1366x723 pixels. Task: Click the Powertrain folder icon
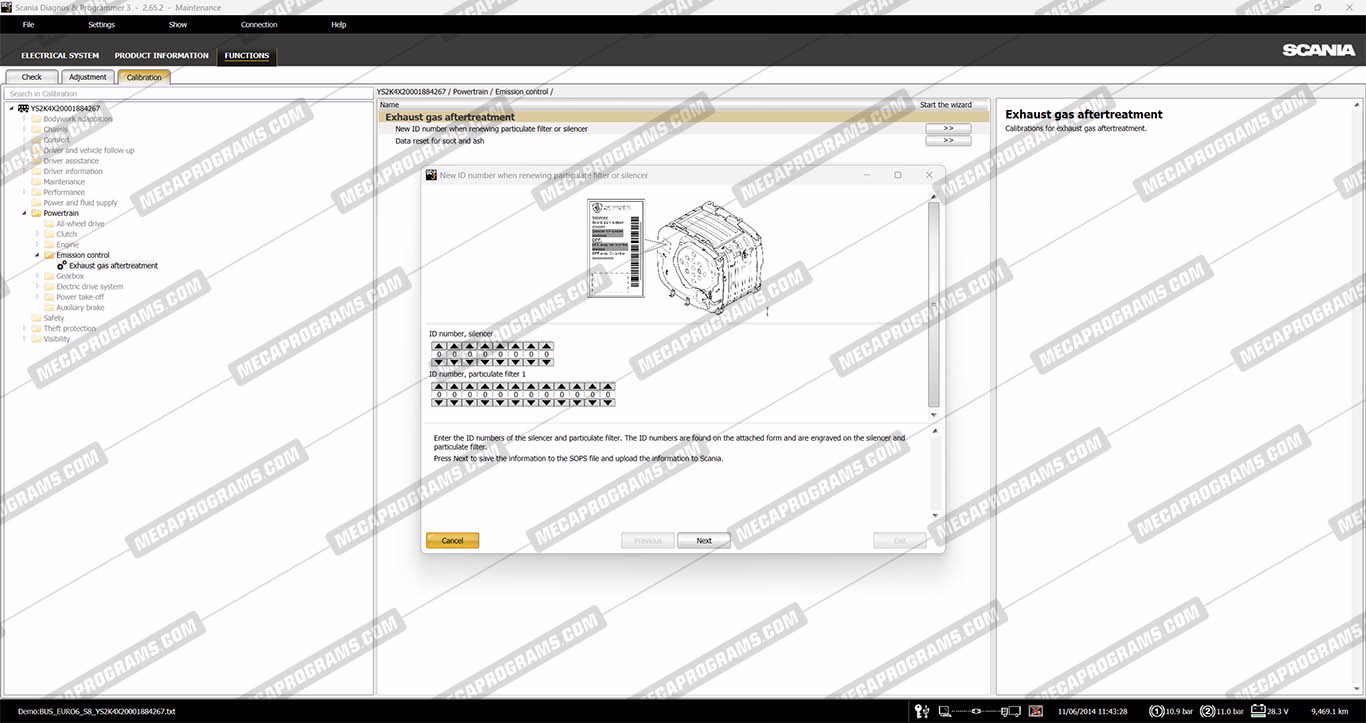(x=36, y=213)
